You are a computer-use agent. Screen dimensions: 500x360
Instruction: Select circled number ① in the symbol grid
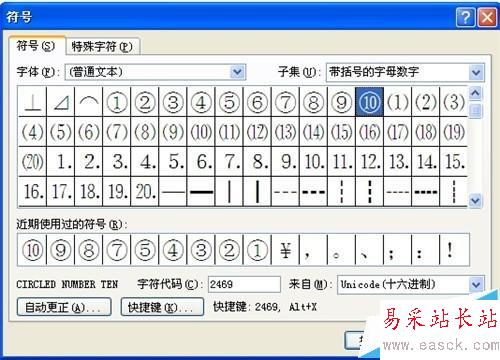tap(117, 102)
